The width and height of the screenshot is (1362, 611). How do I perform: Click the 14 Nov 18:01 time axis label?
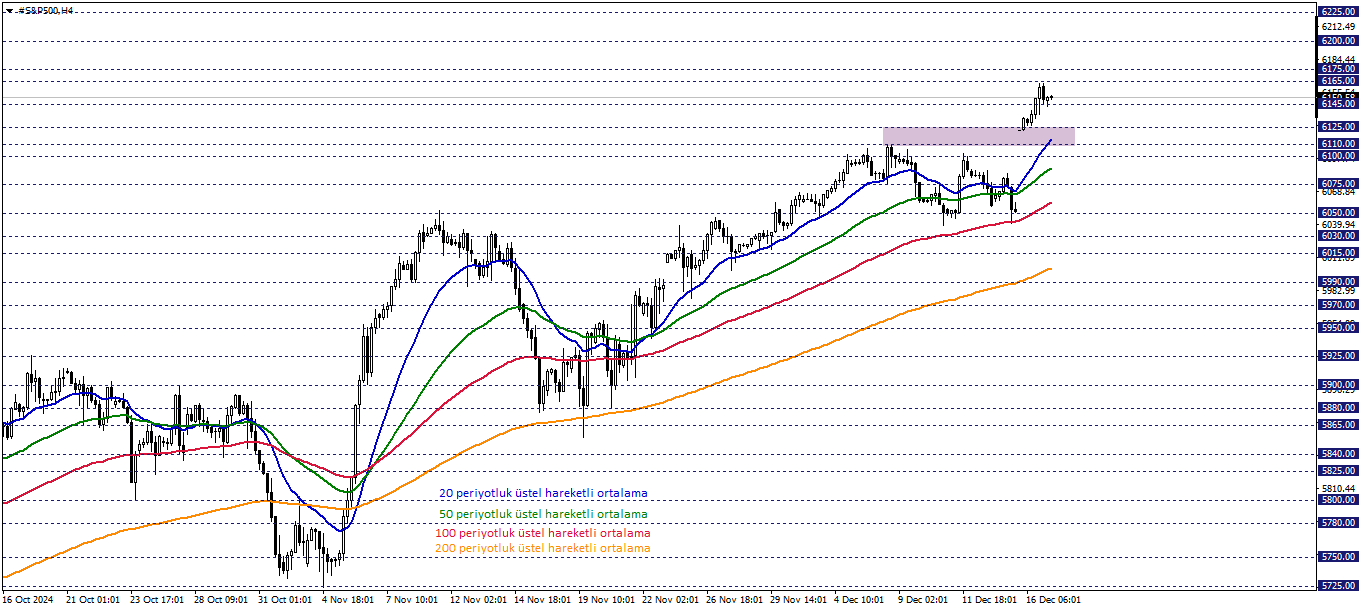(x=541, y=600)
